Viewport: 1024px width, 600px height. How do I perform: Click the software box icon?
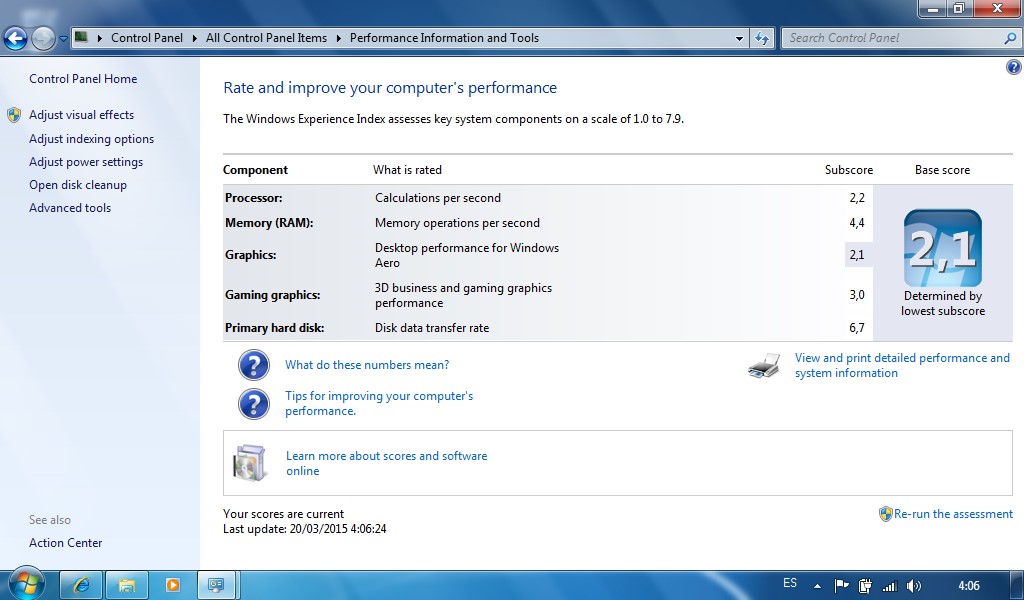tap(250, 462)
